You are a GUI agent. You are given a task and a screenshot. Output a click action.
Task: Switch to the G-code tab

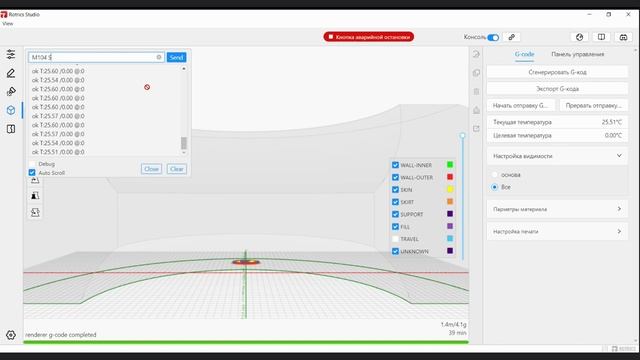(x=524, y=54)
